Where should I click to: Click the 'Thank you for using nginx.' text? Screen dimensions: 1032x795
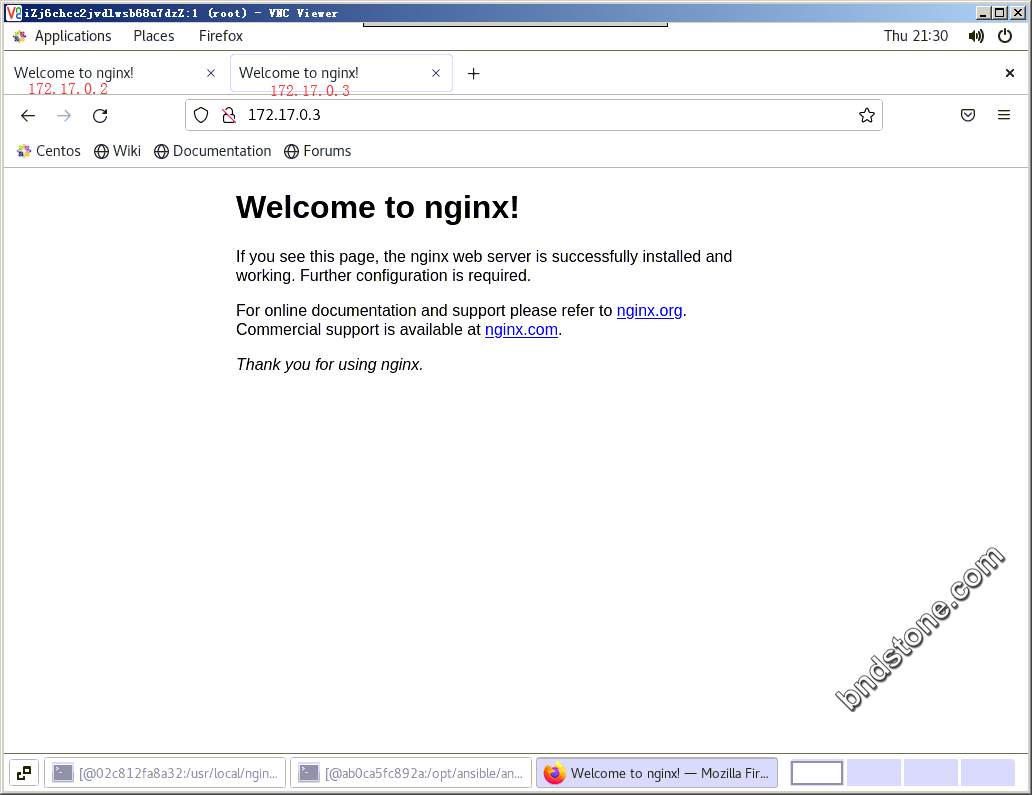(330, 365)
